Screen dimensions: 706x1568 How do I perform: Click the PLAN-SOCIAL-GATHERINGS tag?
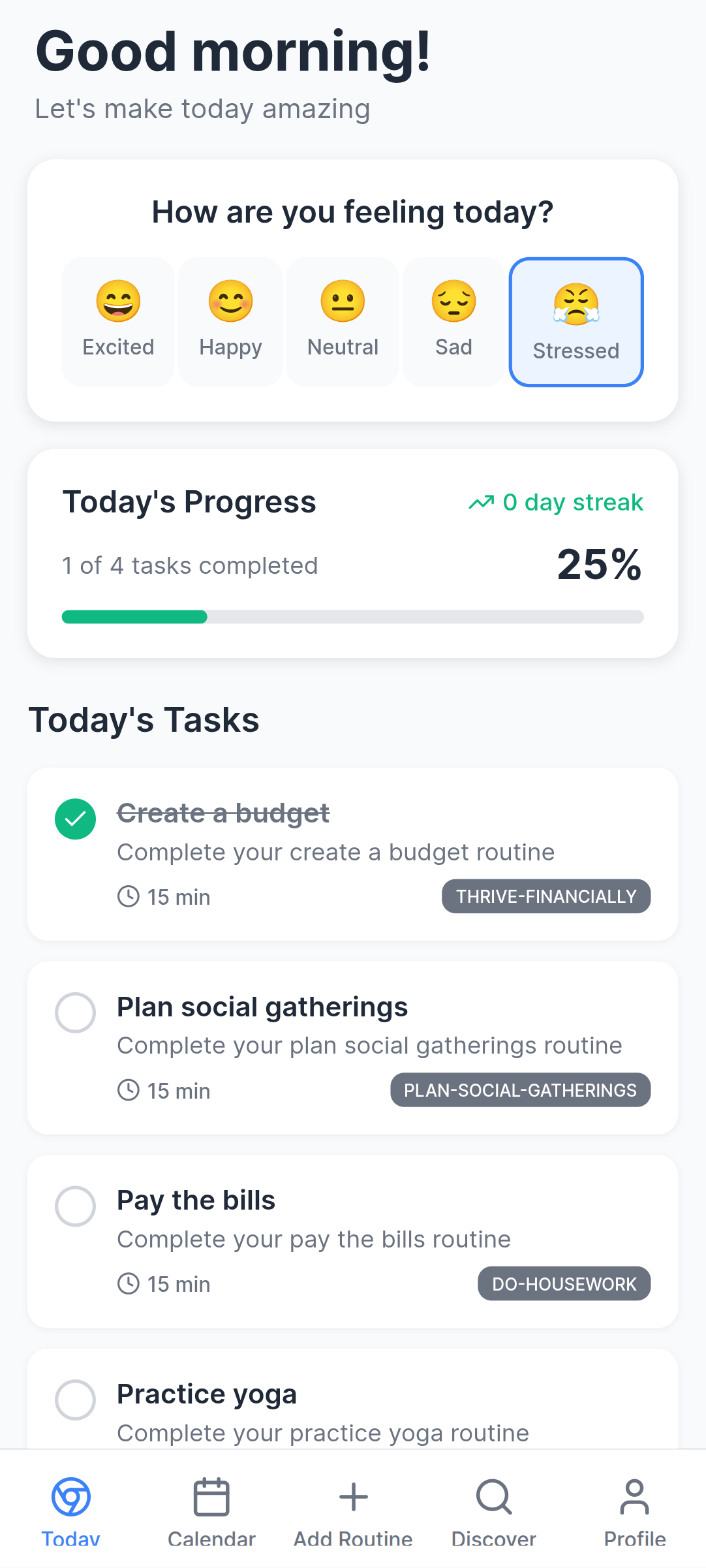(520, 1090)
